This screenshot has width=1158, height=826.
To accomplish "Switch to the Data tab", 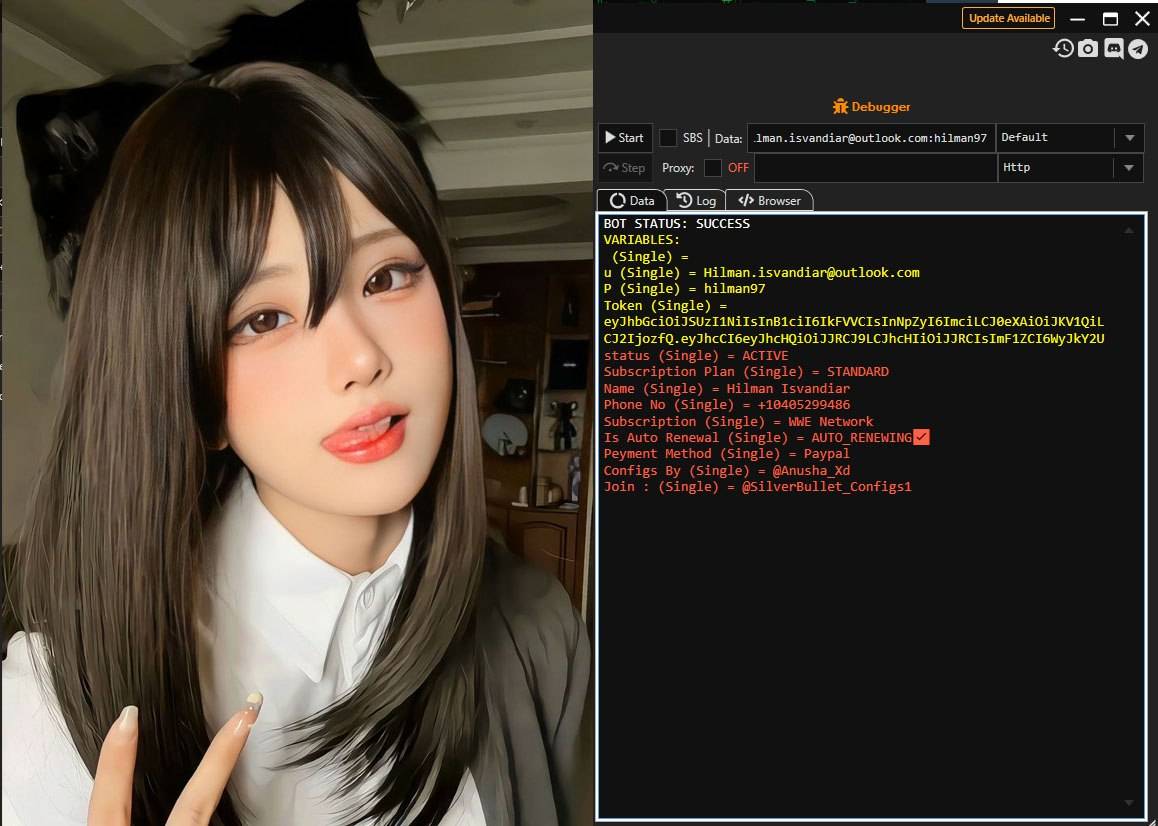I will click(632, 200).
